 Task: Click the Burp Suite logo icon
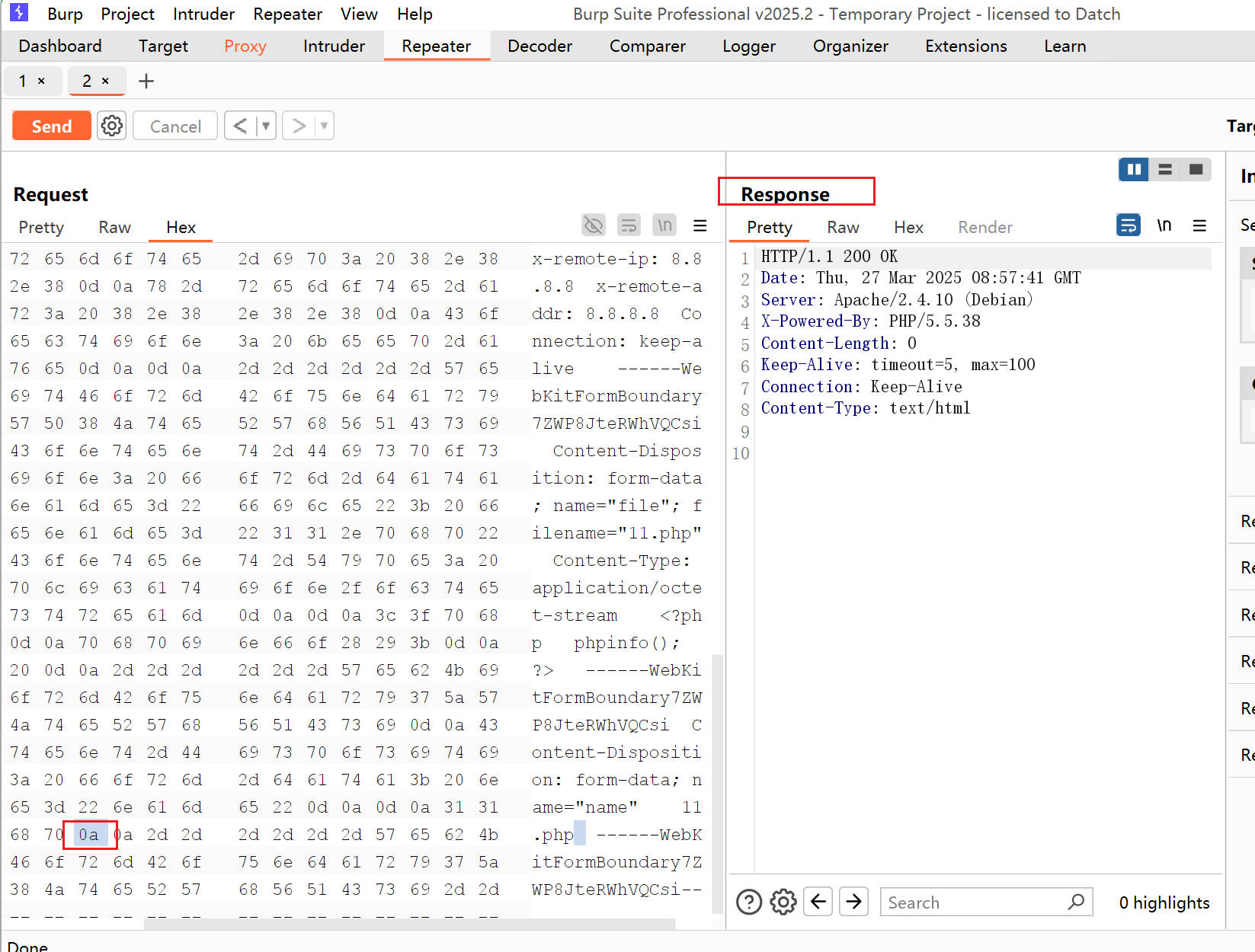tap(19, 13)
